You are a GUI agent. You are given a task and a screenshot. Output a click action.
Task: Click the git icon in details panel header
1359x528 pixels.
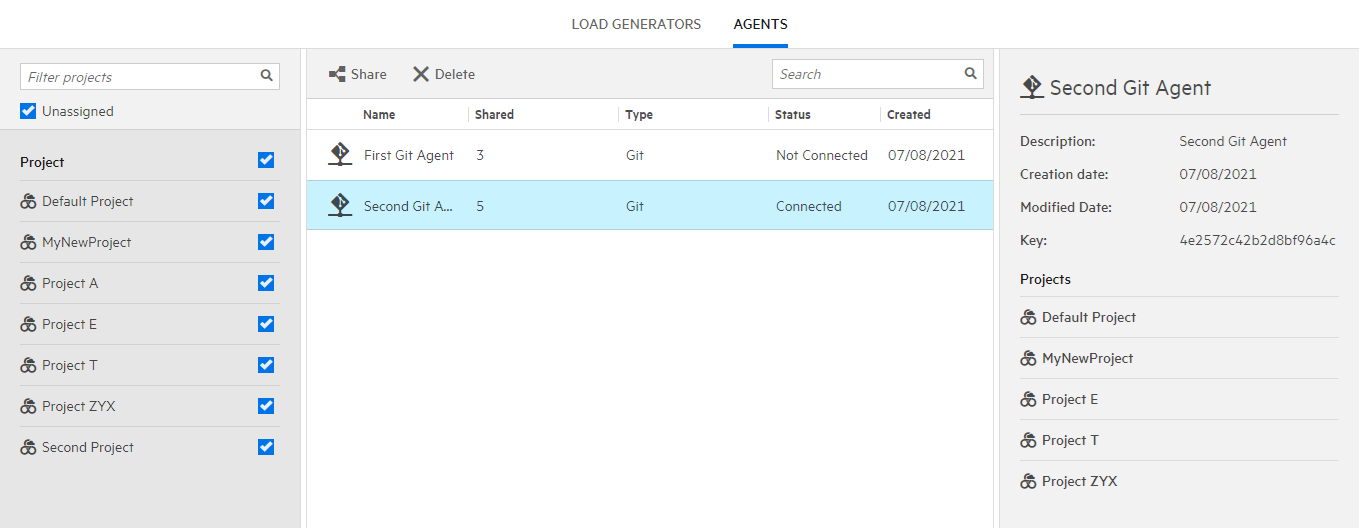(x=1032, y=88)
